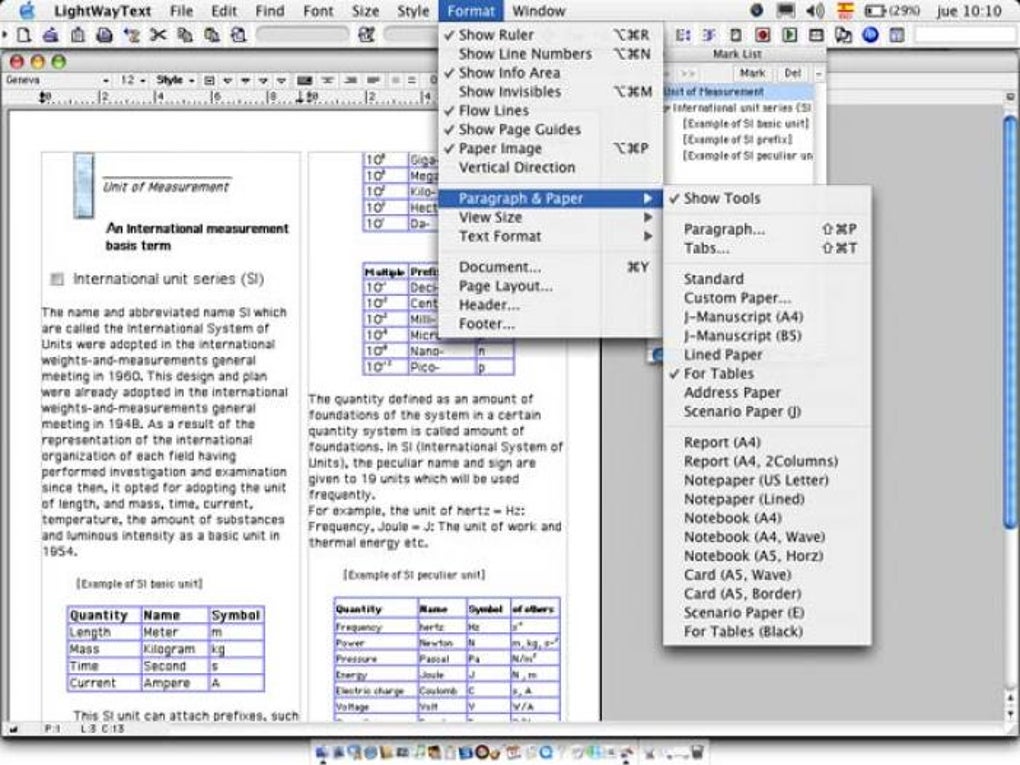Image resolution: width=1020 pixels, height=765 pixels.
Task: Click the small dark page icon right of the Format menu
Action: pyautogui.click(x=735, y=34)
